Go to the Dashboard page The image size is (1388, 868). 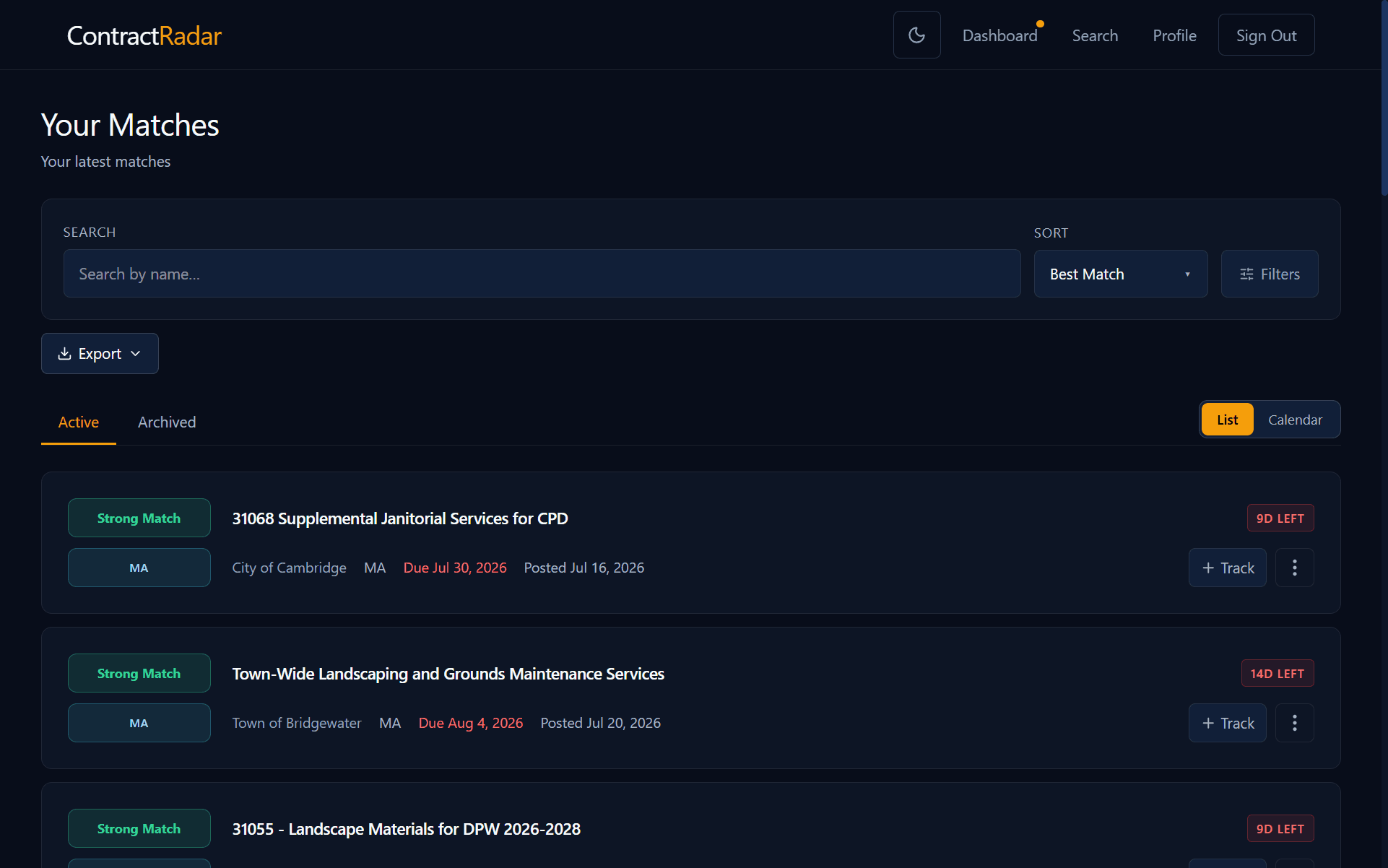tap(999, 35)
